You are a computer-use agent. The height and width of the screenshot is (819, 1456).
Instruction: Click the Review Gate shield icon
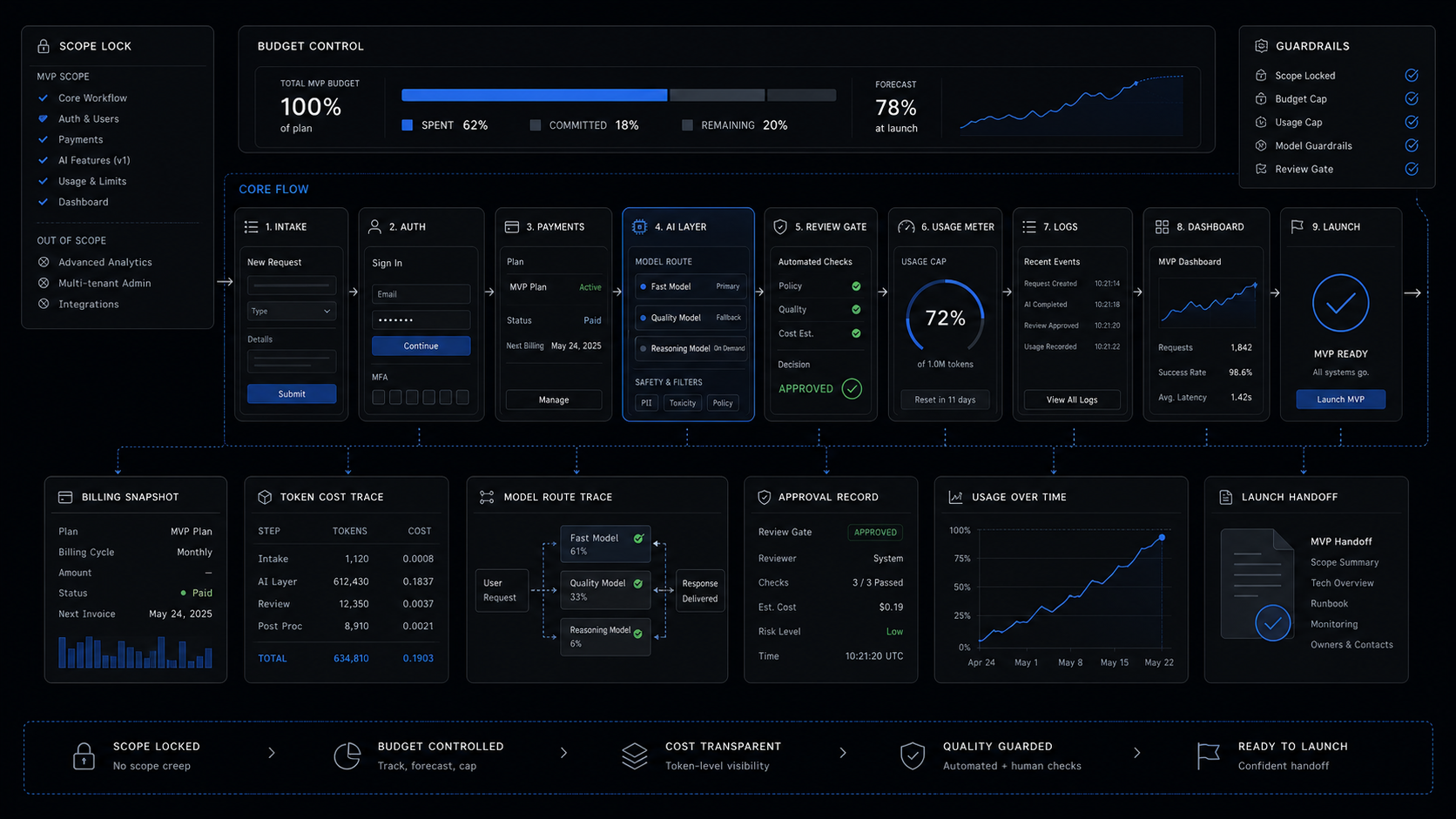[x=780, y=227]
